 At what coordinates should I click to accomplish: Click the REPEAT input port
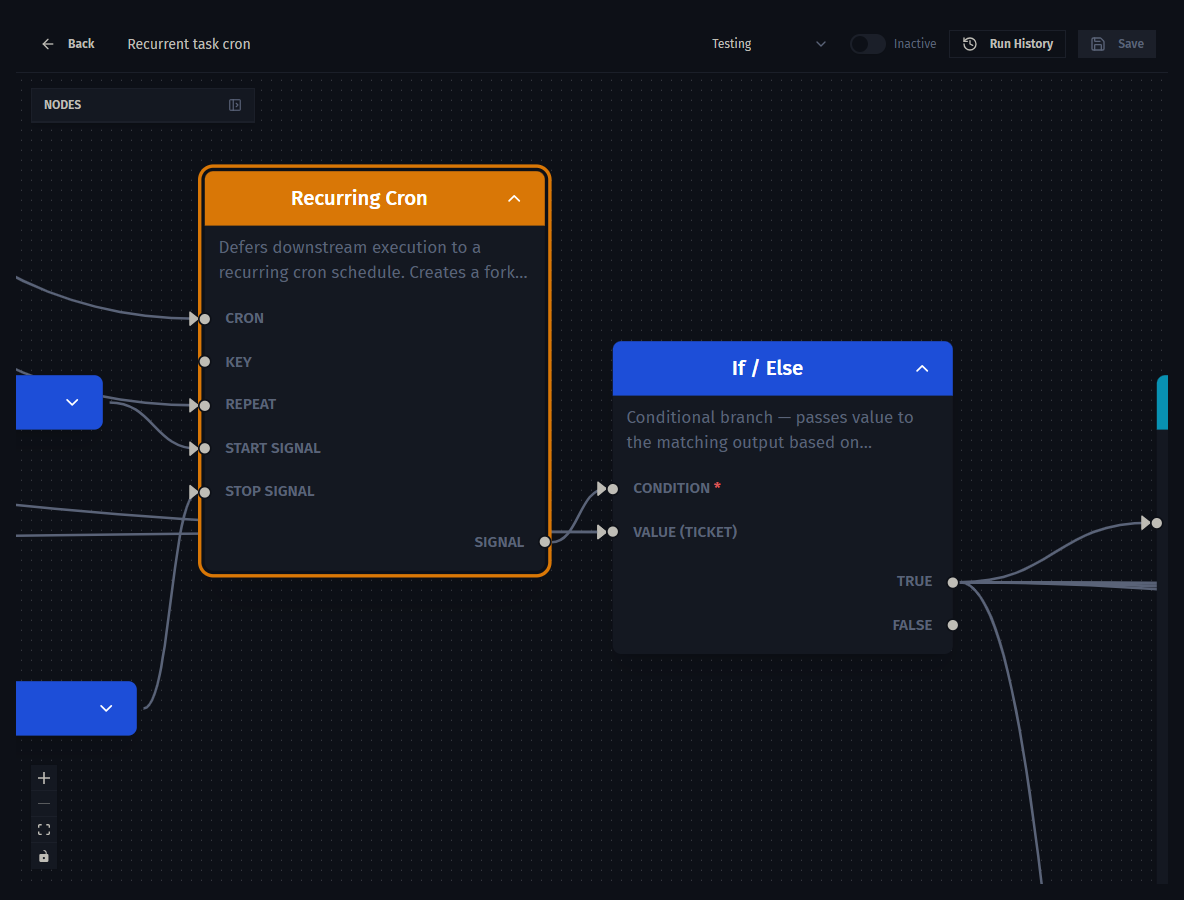[x=205, y=405]
